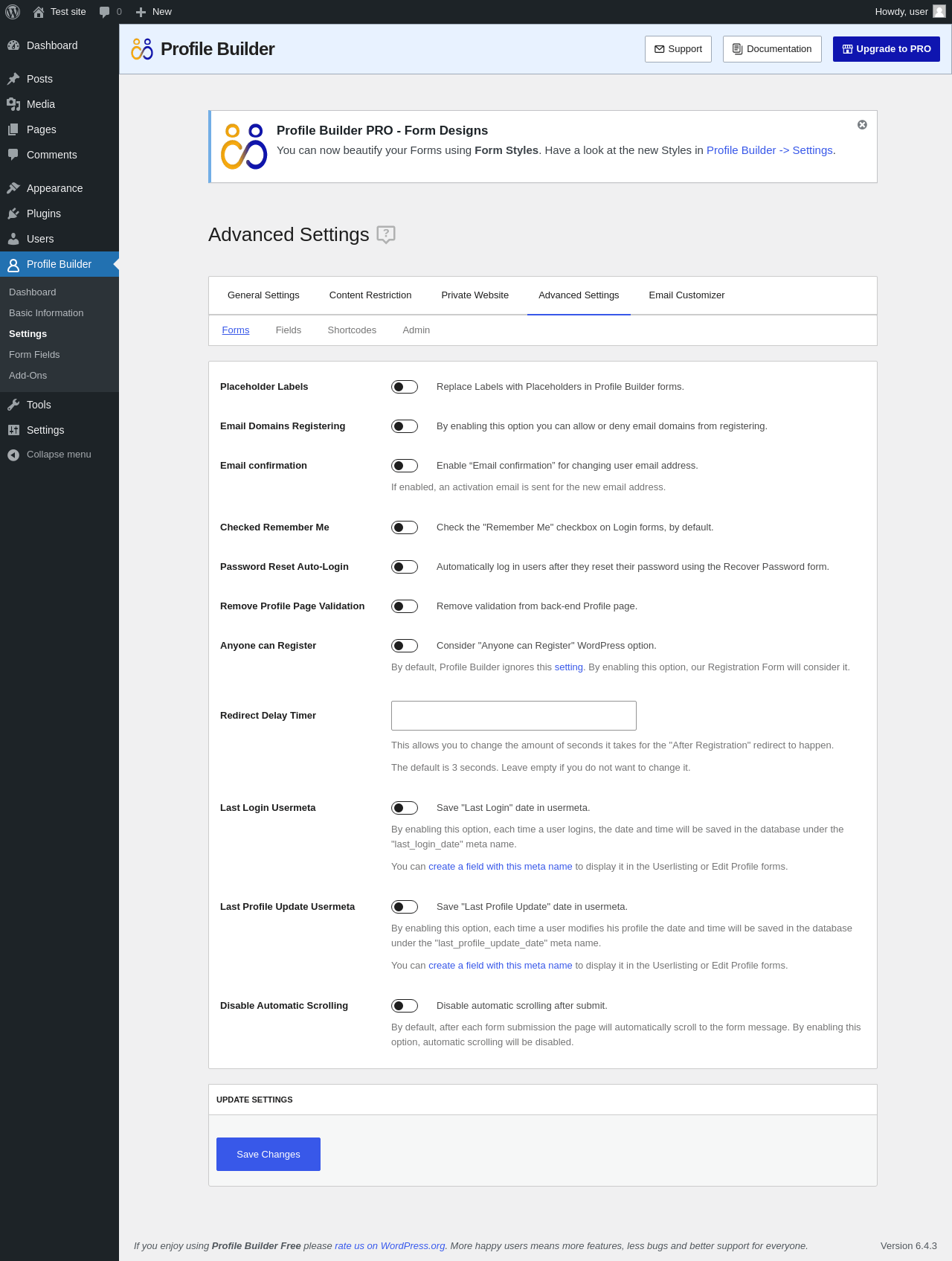952x1261 pixels.
Task: Toggle Anyone can Register switch
Action: coord(405,646)
